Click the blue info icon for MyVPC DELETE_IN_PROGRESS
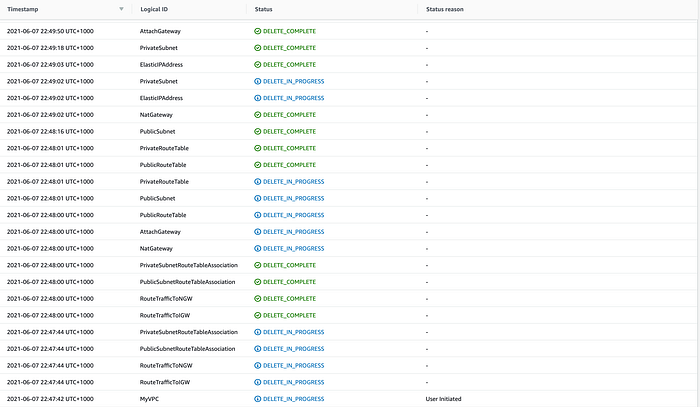This screenshot has width=700, height=407. (x=258, y=399)
